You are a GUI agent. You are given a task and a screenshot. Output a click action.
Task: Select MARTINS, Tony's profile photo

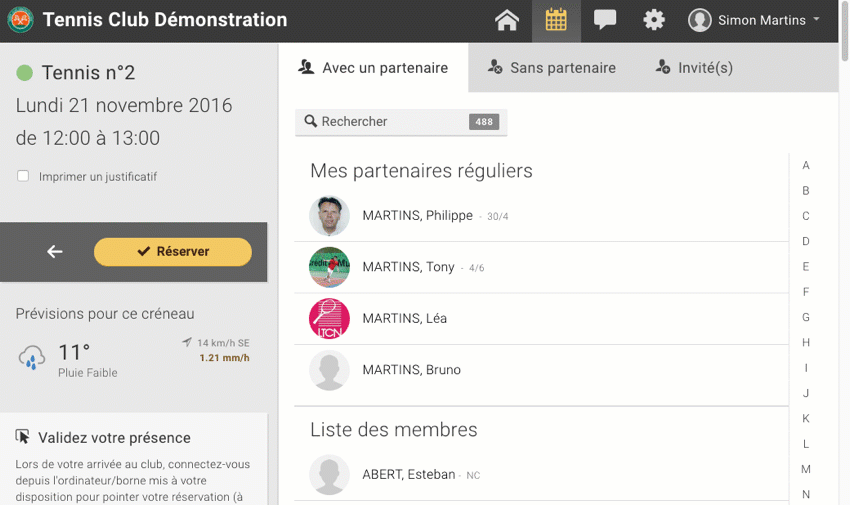[x=329, y=267]
